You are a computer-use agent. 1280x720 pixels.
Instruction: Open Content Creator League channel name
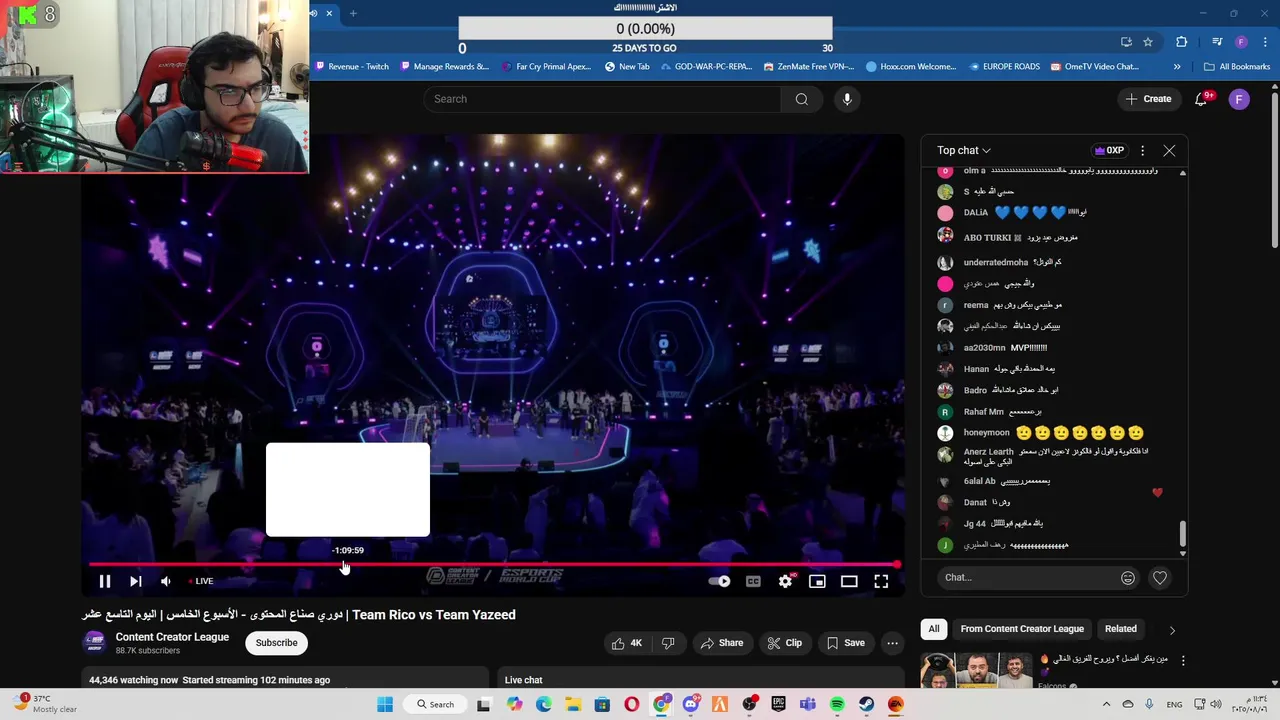172,637
